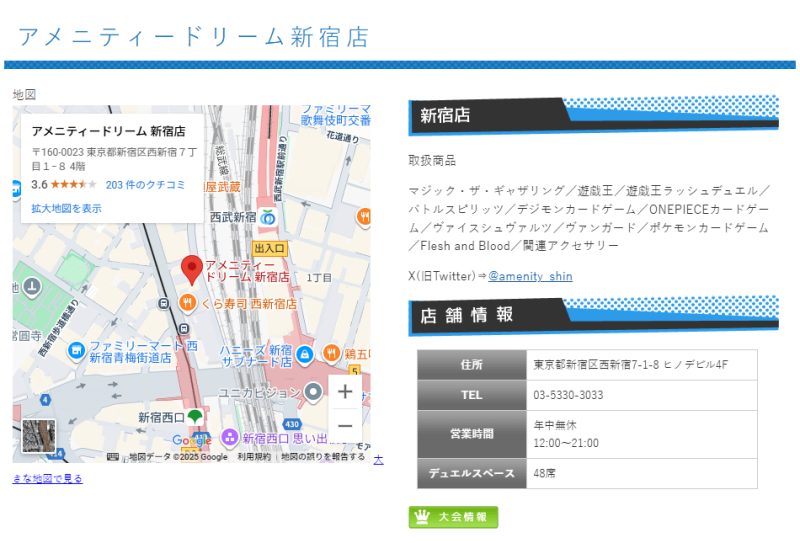Zoom in on the map

pos(345,392)
